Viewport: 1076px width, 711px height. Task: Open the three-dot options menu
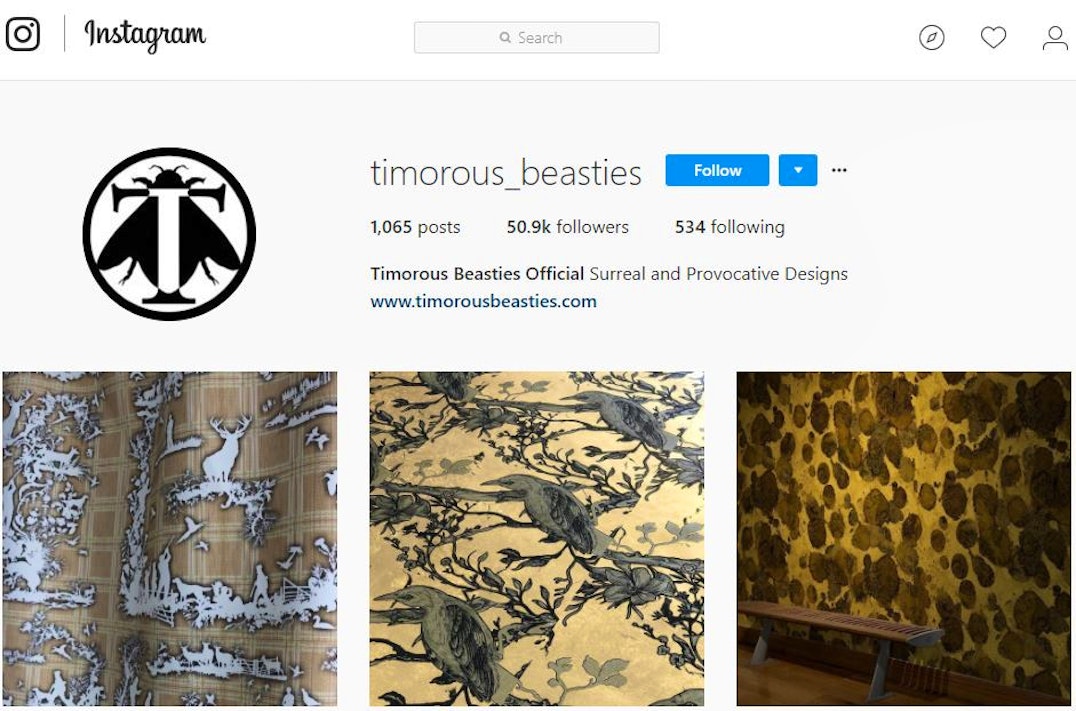839,170
